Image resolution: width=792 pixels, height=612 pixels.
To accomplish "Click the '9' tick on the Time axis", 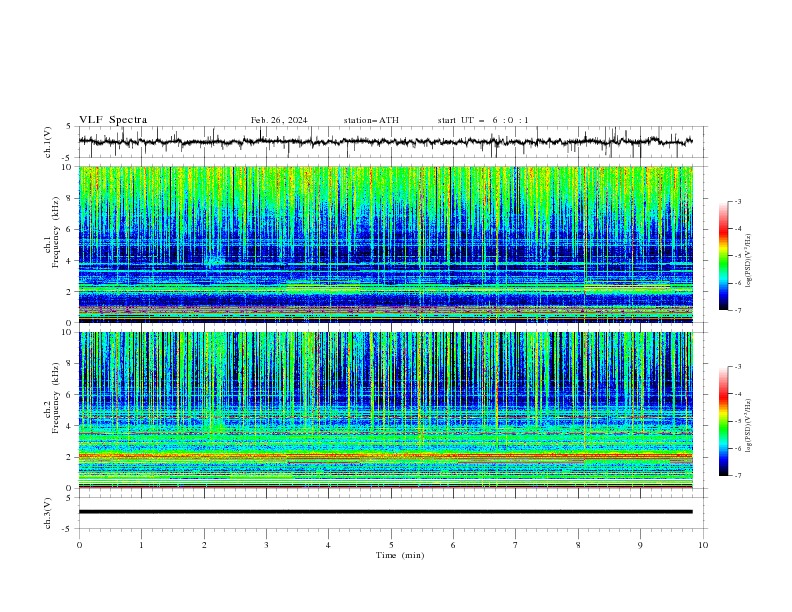I will coord(640,545).
